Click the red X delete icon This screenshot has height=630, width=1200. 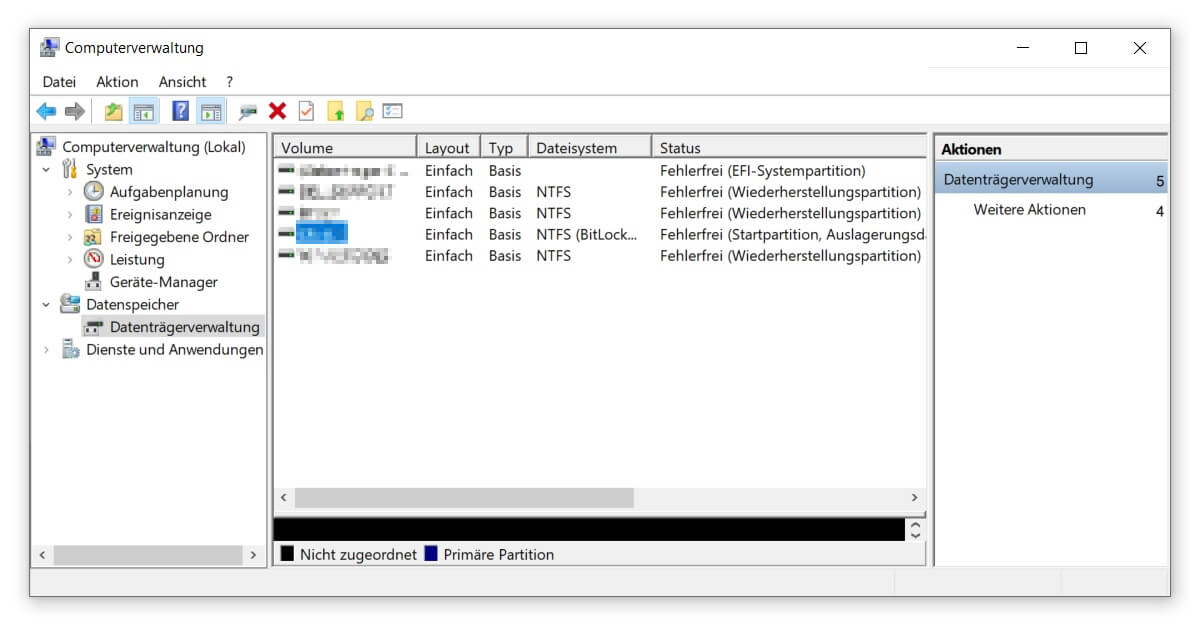(277, 112)
